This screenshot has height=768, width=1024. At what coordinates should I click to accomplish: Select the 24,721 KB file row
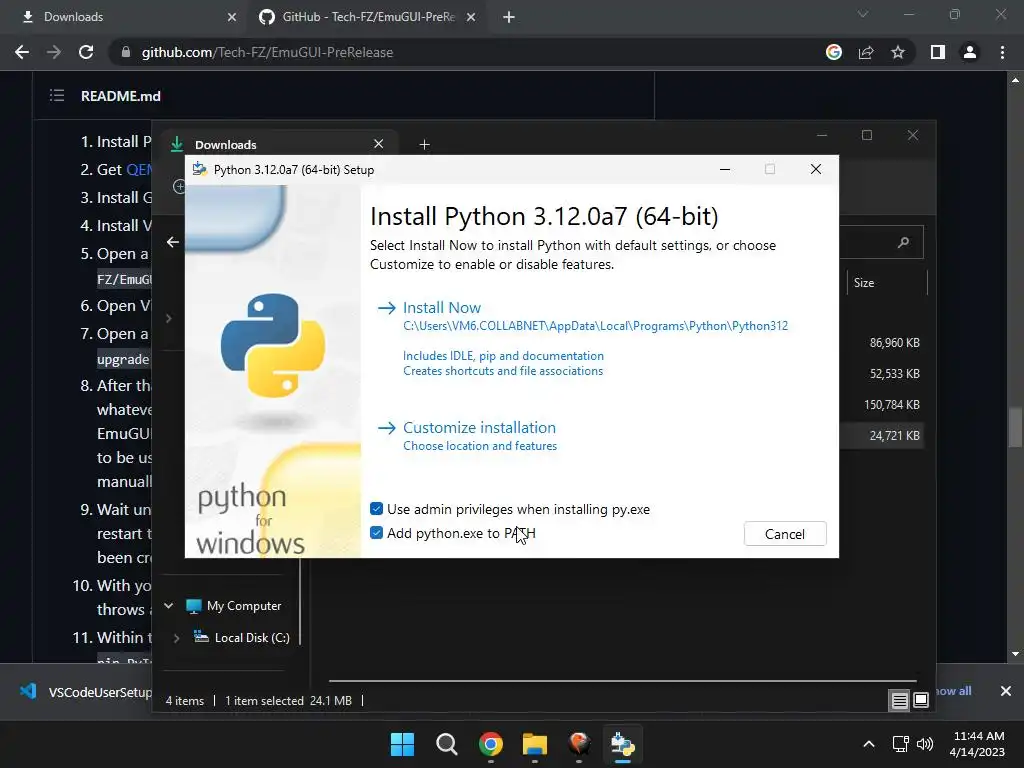(x=882, y=436)
